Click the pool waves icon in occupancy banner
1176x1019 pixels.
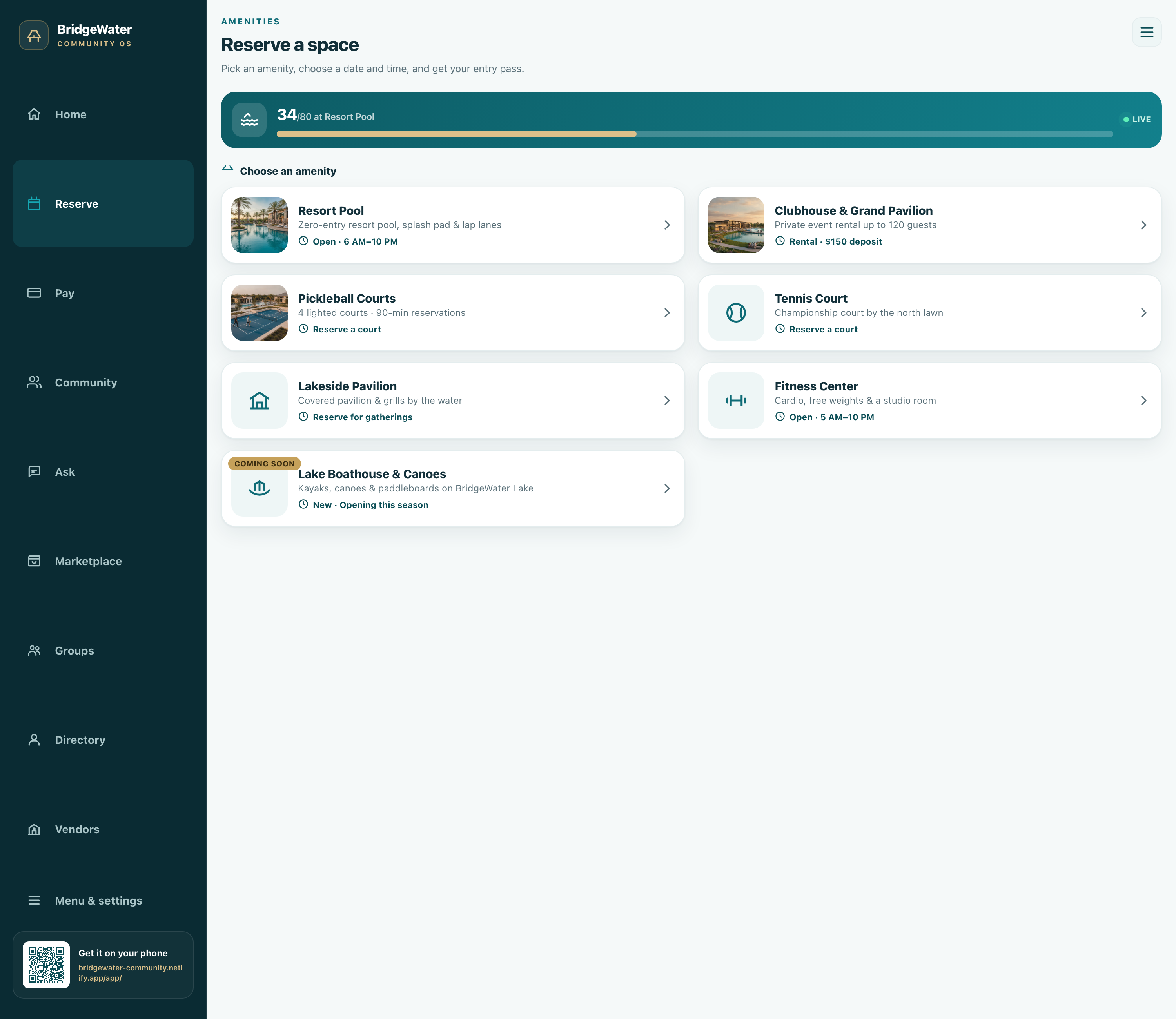tap(249, 120)
